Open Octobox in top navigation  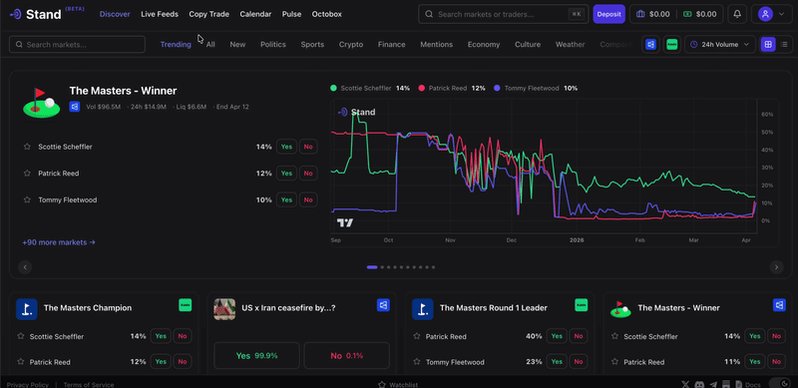(x=327, y=14)
